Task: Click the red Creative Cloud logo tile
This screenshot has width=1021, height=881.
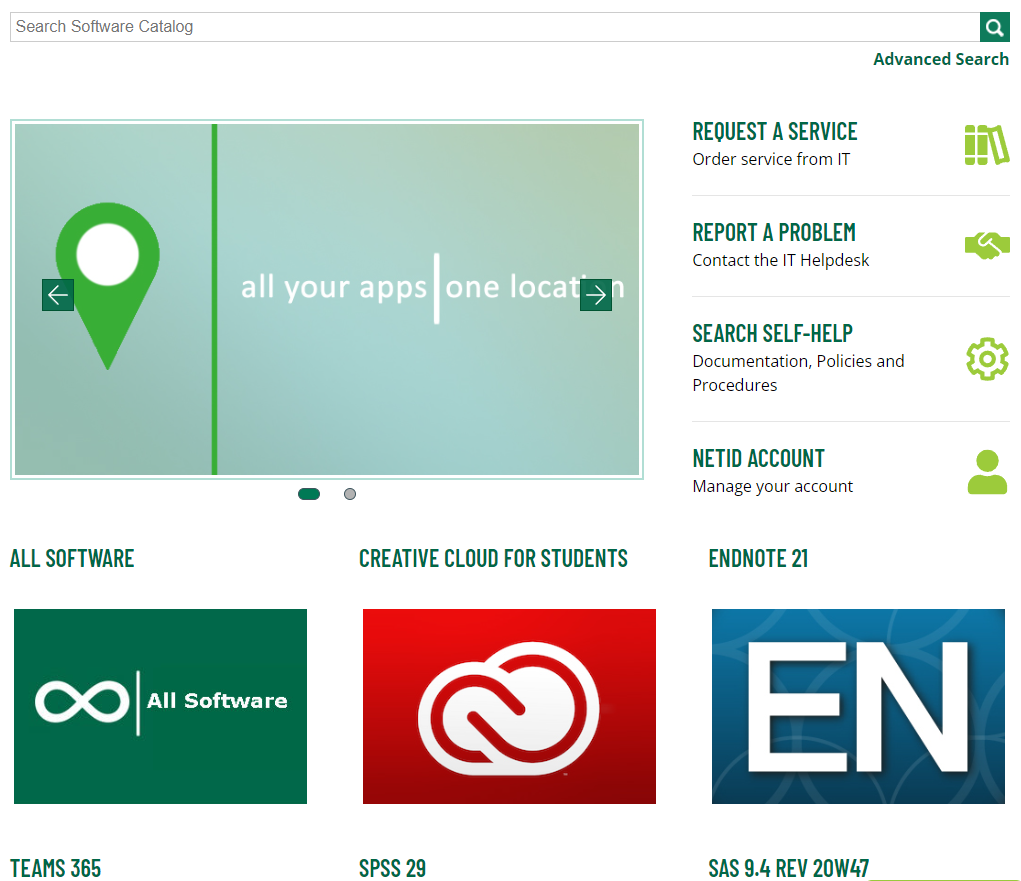Action: (509, 706)
